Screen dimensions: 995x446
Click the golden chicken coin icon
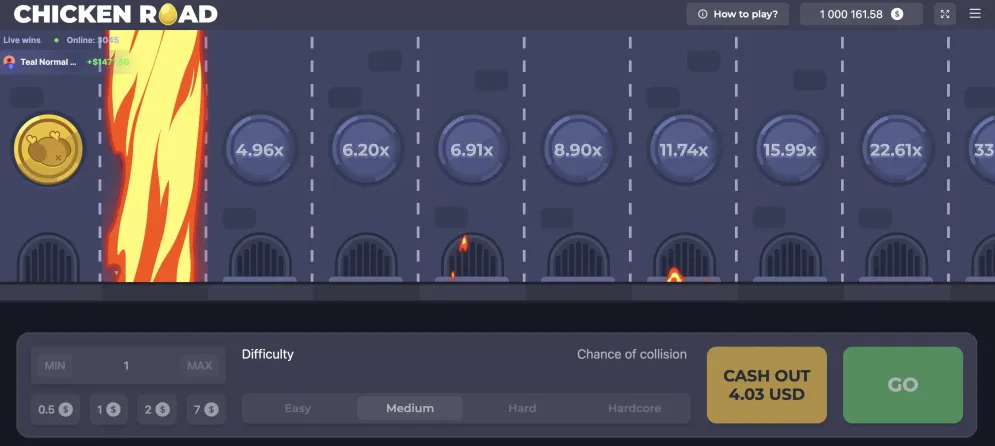click(48, 149)
